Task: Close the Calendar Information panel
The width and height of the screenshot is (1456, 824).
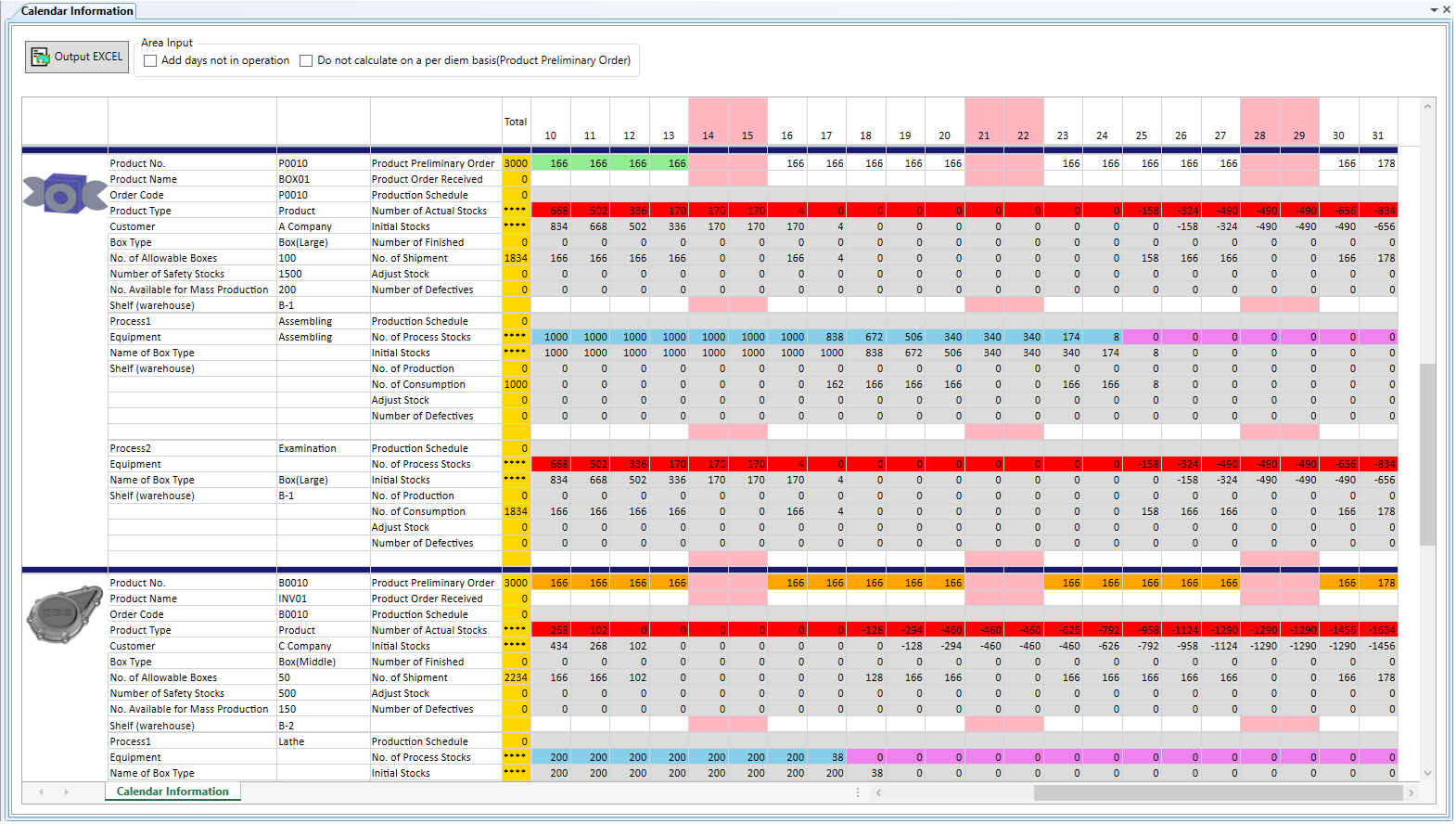Action: (1447, 9)
